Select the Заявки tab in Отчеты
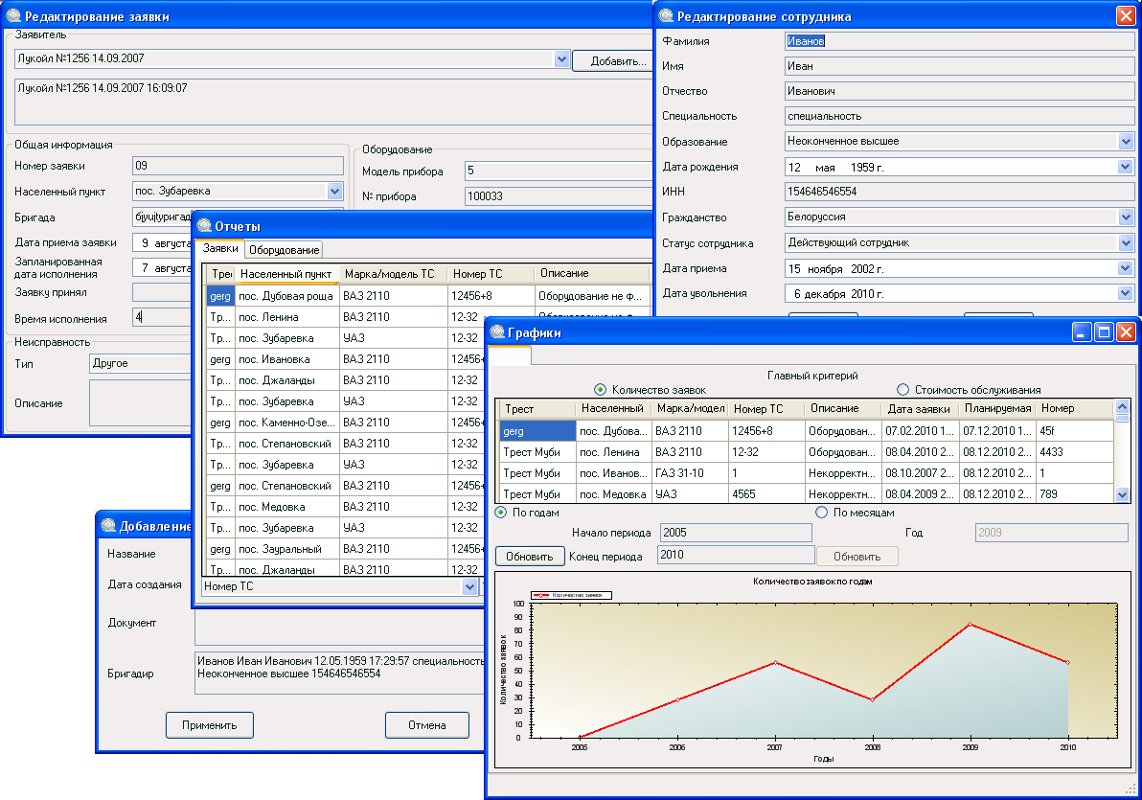The width and height of the screenshot is (1142, 800). pos(221,249)
